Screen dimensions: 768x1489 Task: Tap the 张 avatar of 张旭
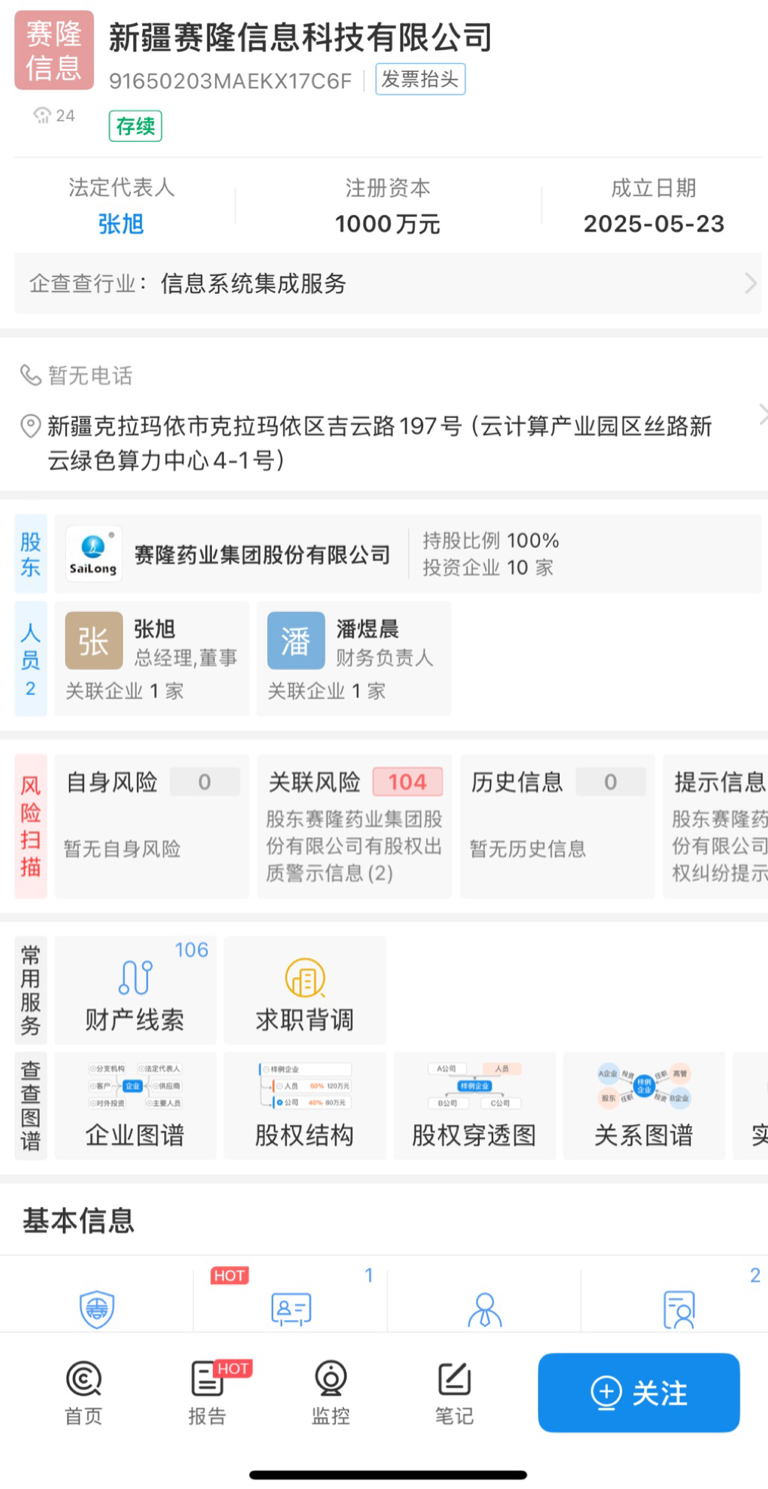[94, 641]
